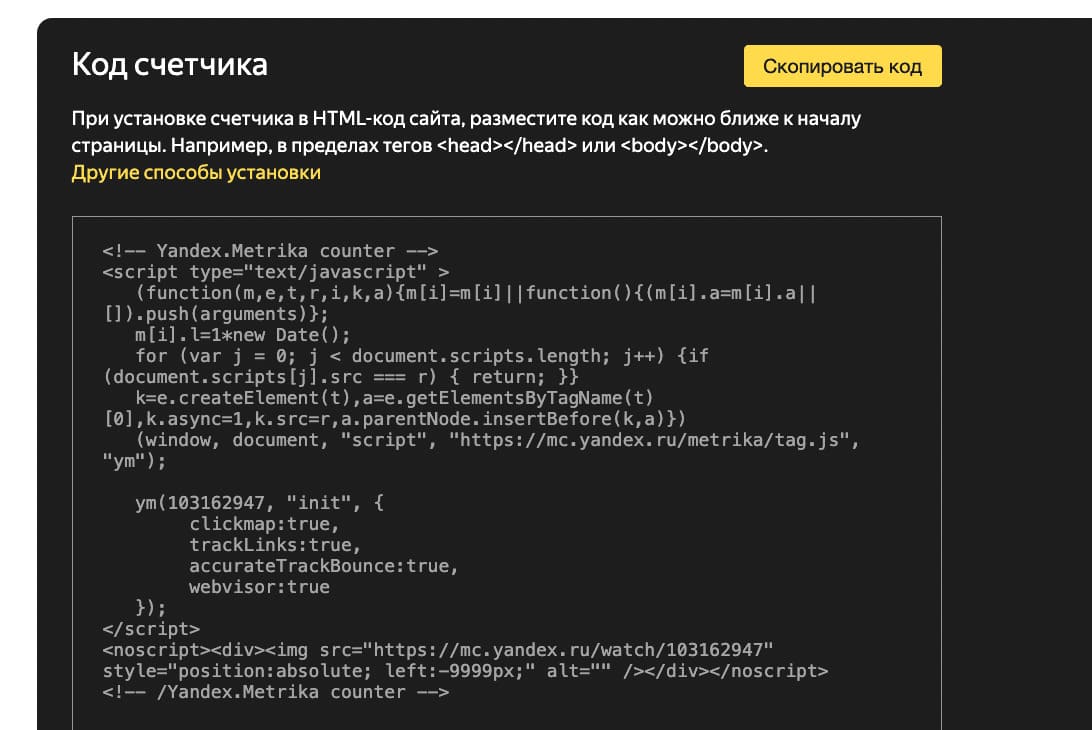The height and width of the screenshot is (730, 1092).
Task: Click the '<script type="text/javascript" >' line
Action: [x=276, y=272]
